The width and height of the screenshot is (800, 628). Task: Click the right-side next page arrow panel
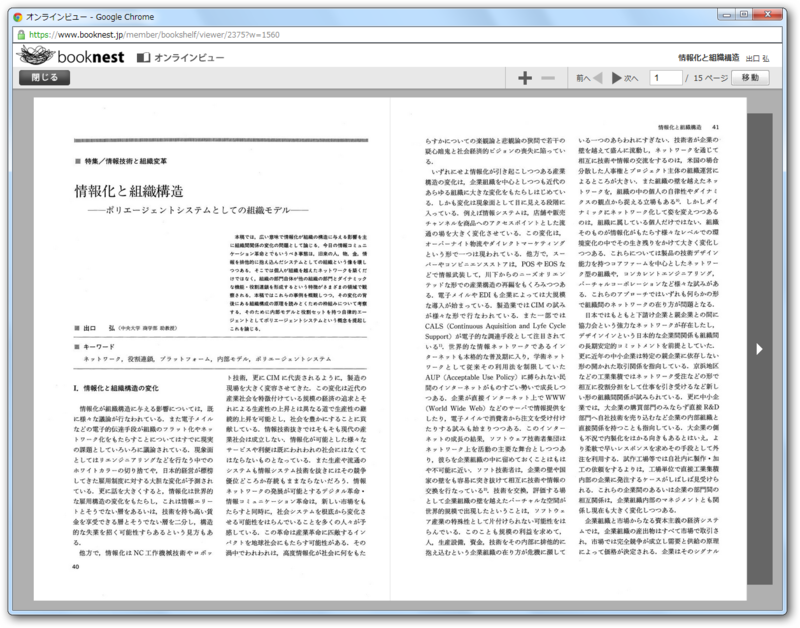tap(760, 349)
